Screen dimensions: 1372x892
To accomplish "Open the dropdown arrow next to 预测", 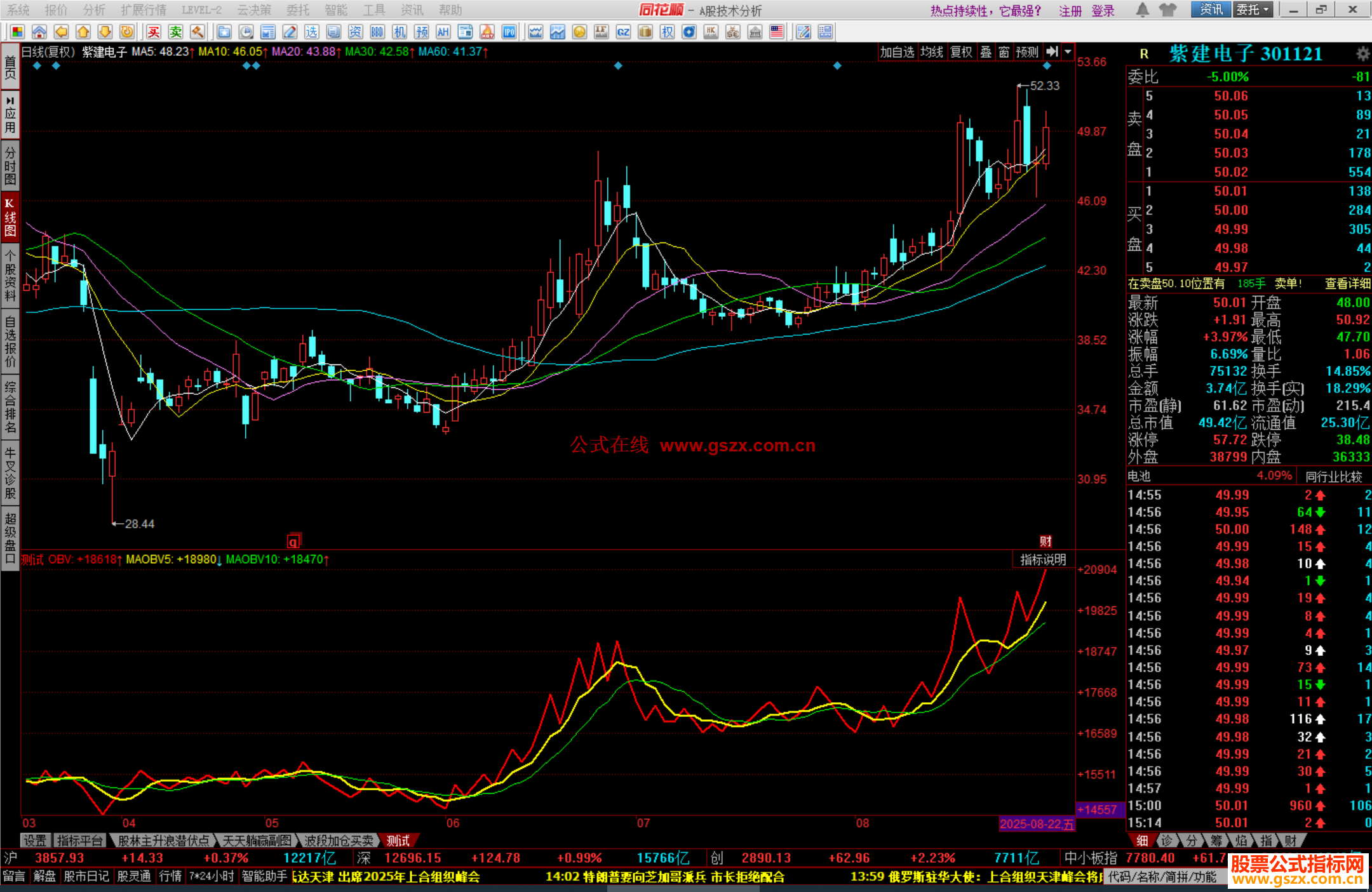I will coord(1068,52).
